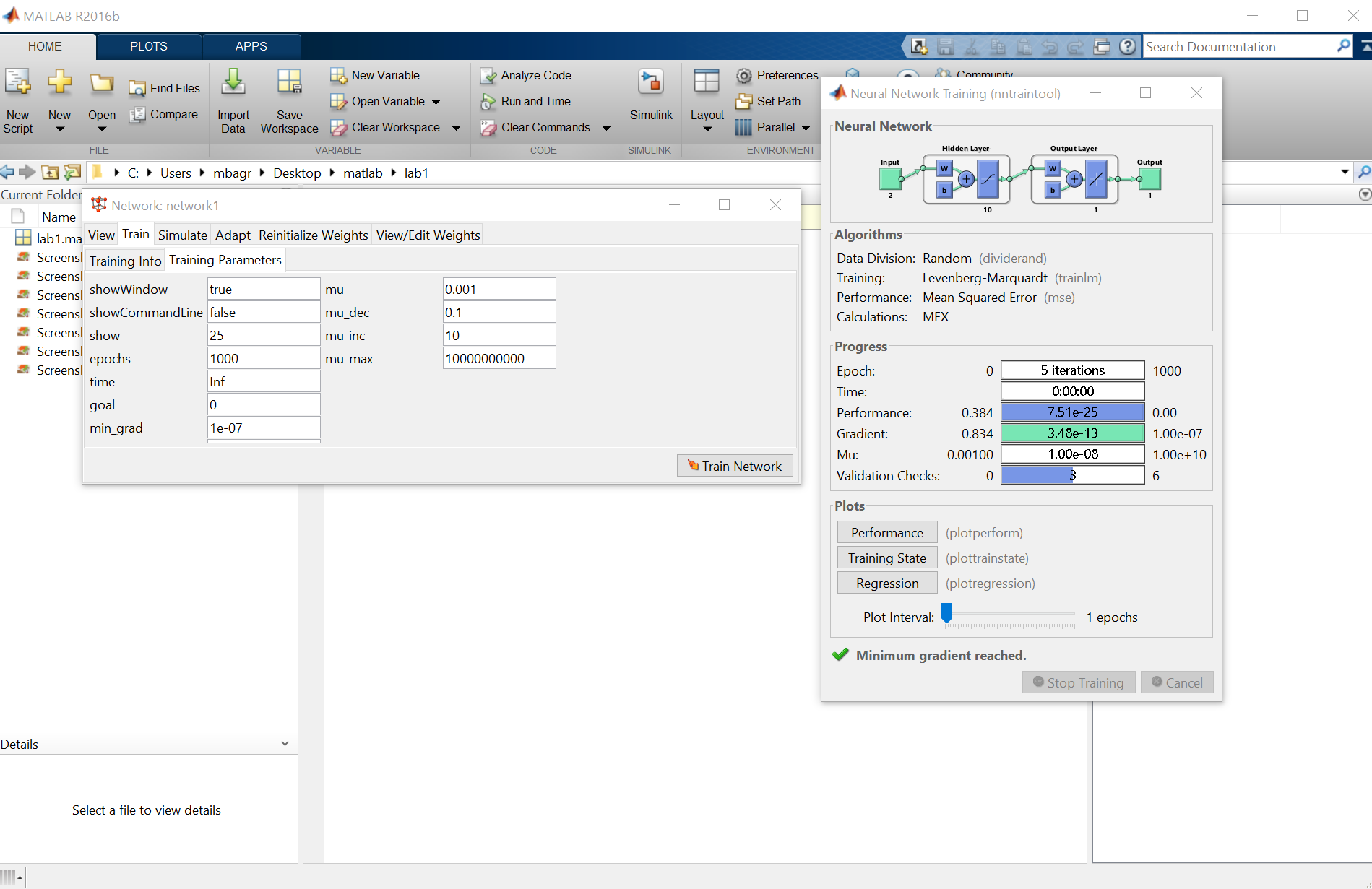The image size is (1372, 889).
Task: Switch to the PLOTS ribbon tab
Action: coord(148,46)
